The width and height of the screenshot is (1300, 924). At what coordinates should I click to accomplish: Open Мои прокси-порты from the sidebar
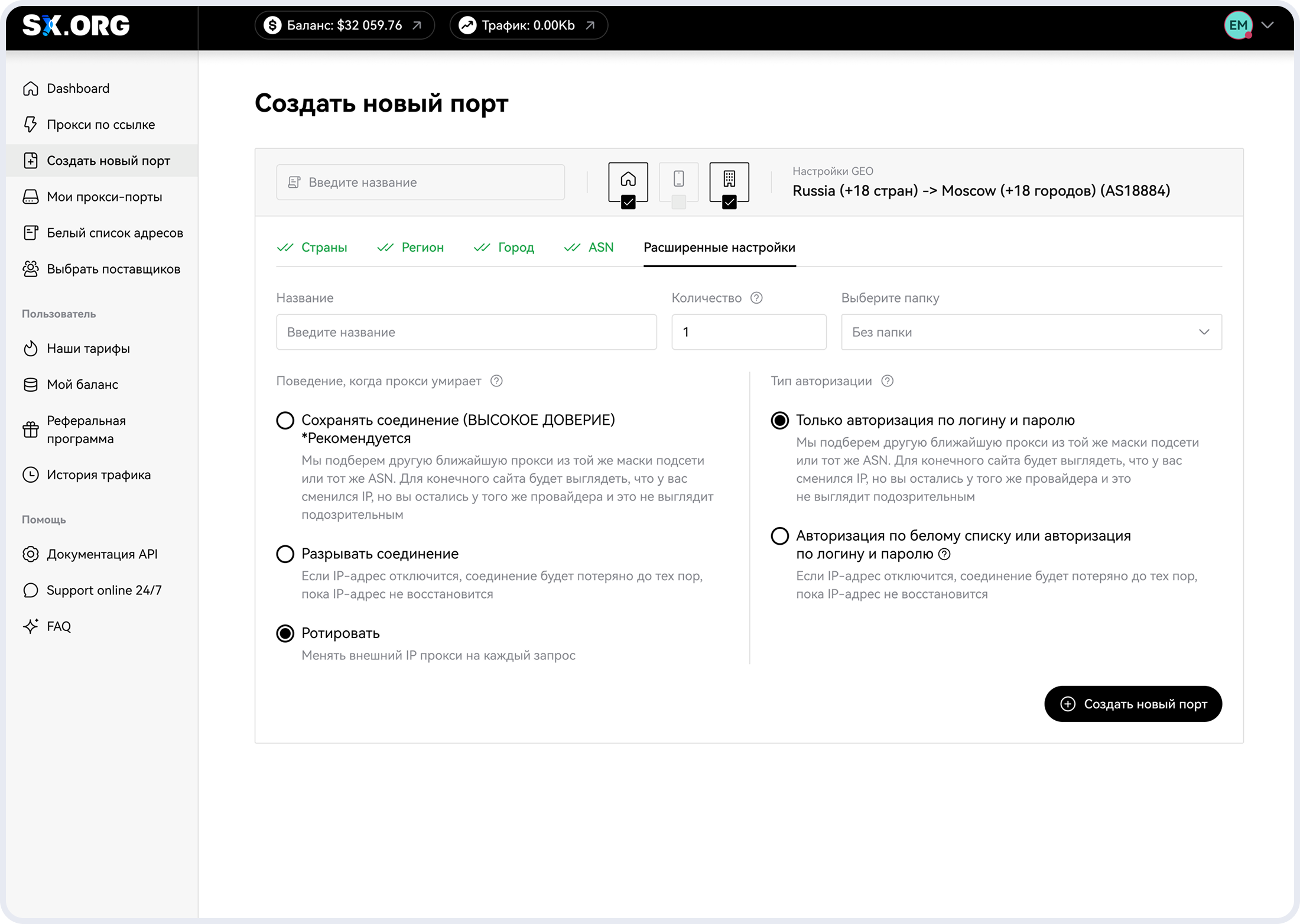[x=104, y=197]
